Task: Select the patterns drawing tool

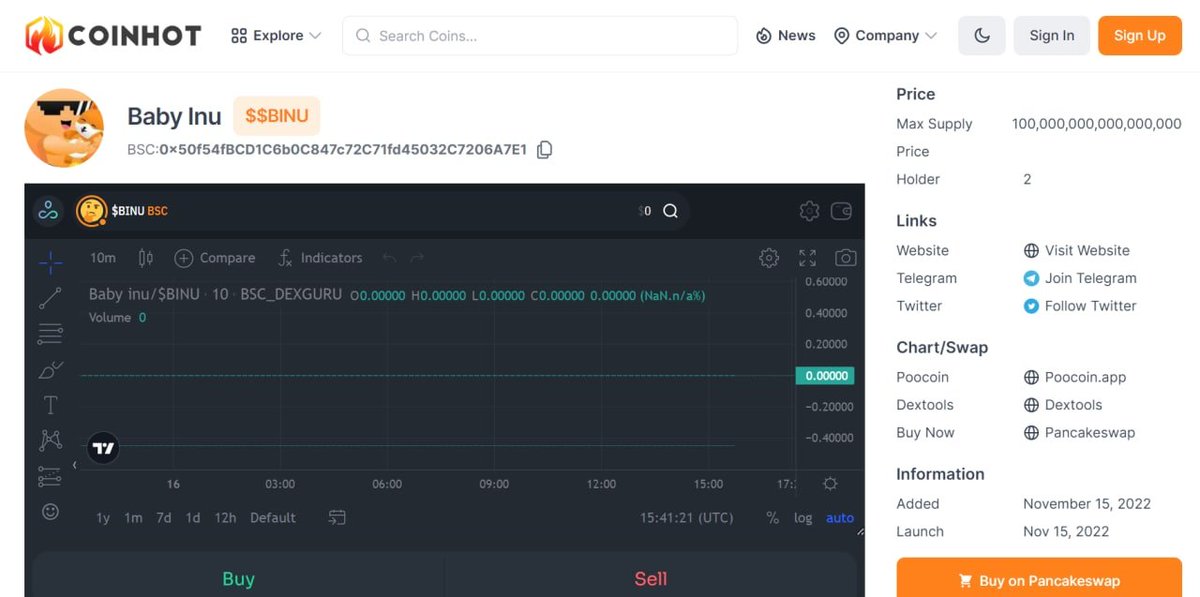Action: pos(50,440)
